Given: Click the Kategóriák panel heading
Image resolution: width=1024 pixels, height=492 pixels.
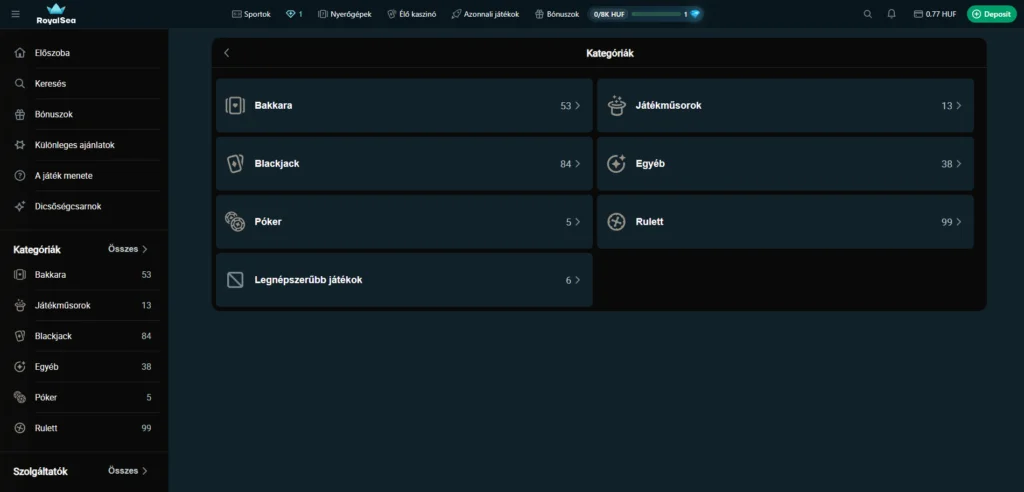Looking at the screenshot, I should [610, 54].
